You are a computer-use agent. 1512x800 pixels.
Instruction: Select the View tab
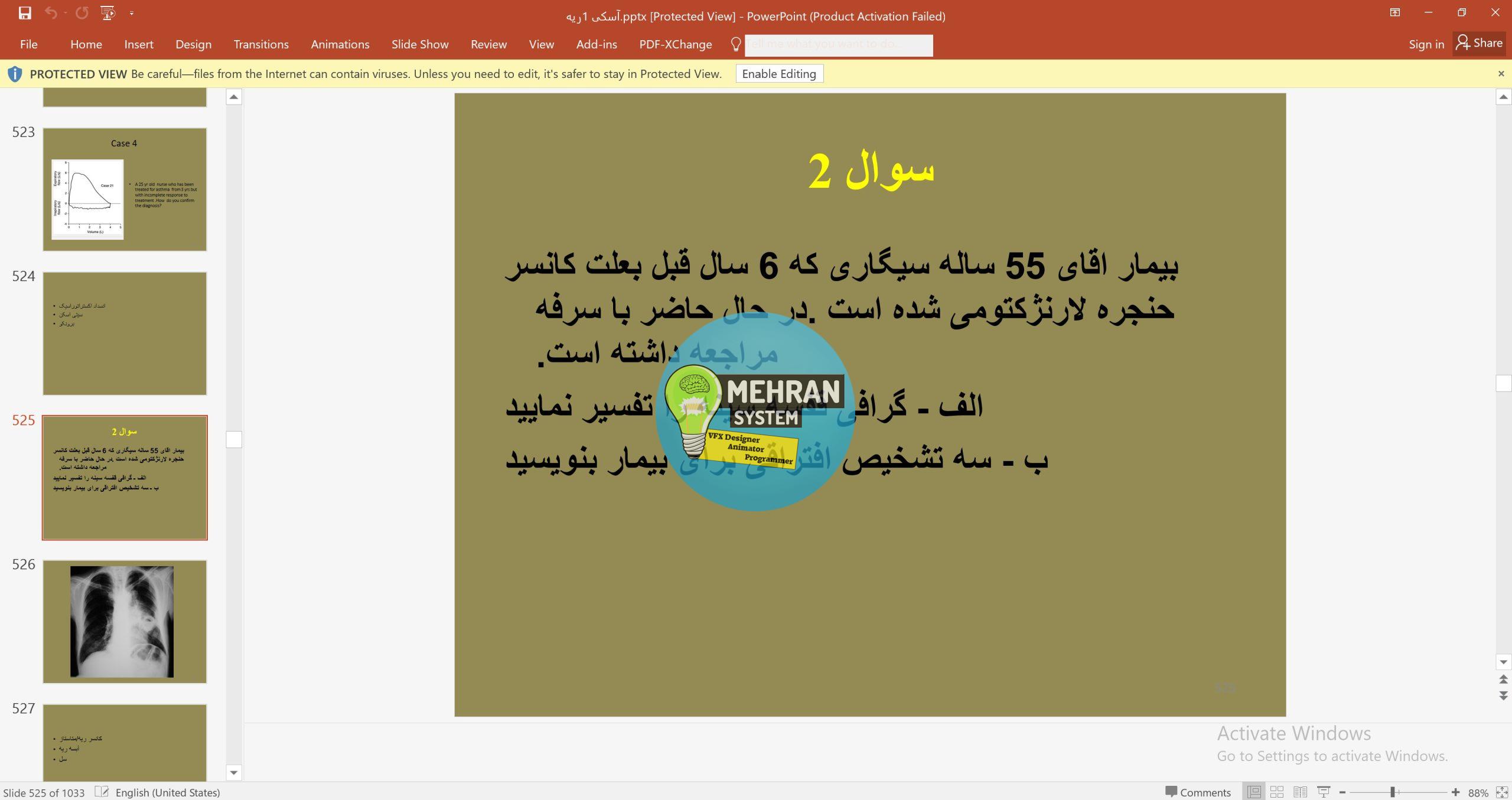point(542,44)
